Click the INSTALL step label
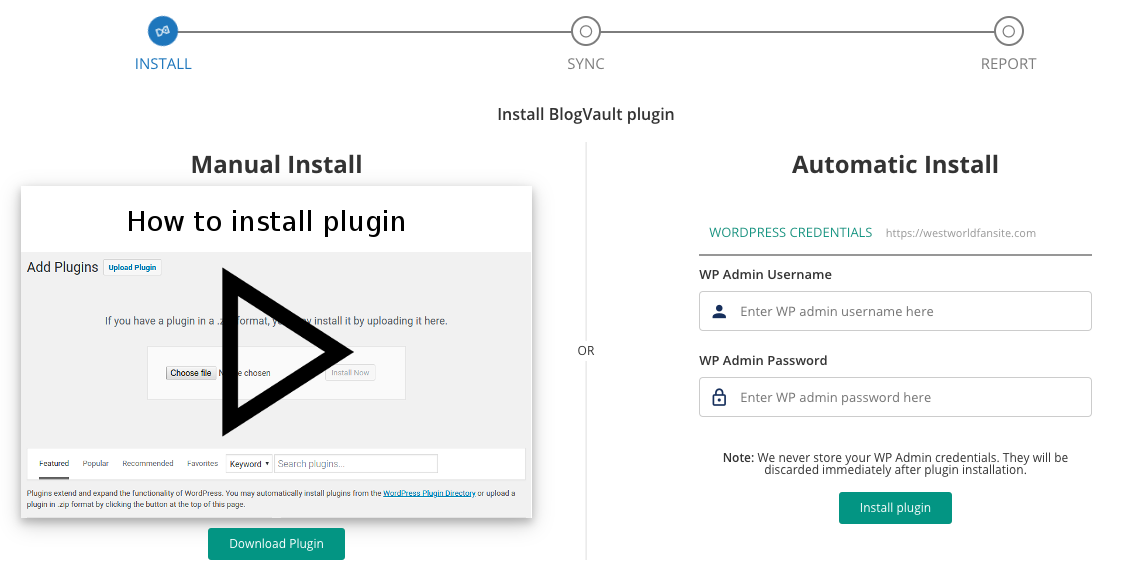The height and width of the screenshot is (580, 1127). [163, 64]
